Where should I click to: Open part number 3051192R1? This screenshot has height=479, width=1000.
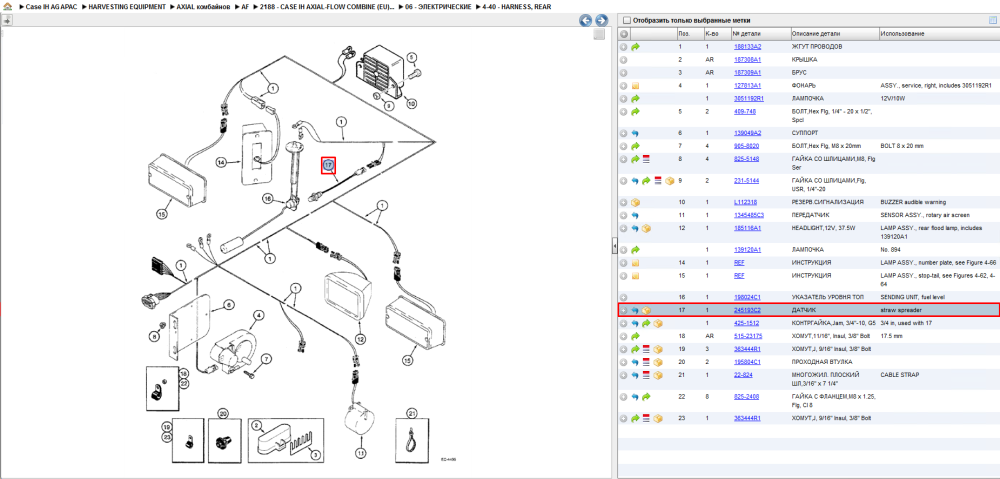[749, 99]
